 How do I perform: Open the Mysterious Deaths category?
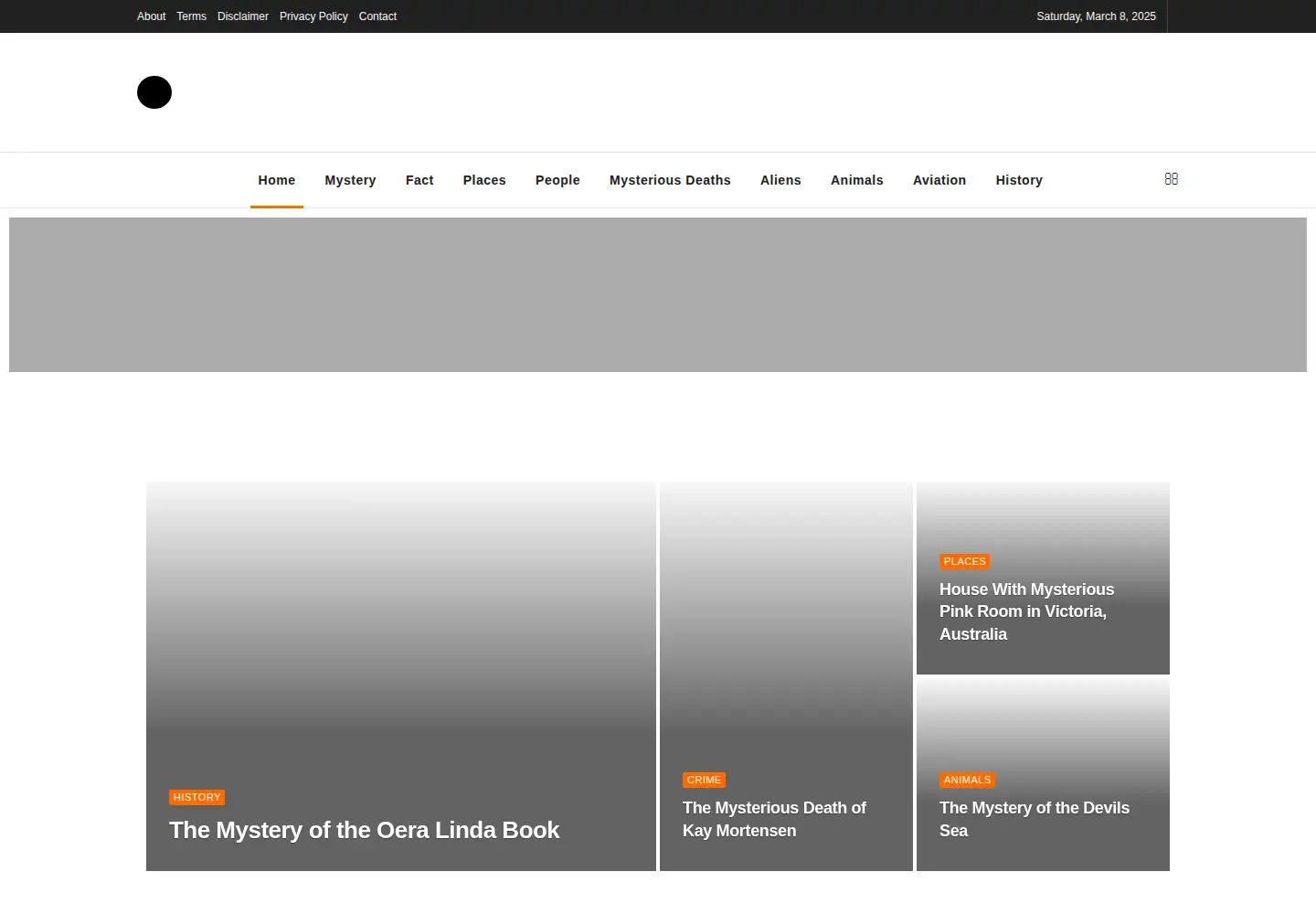point(670,180)
